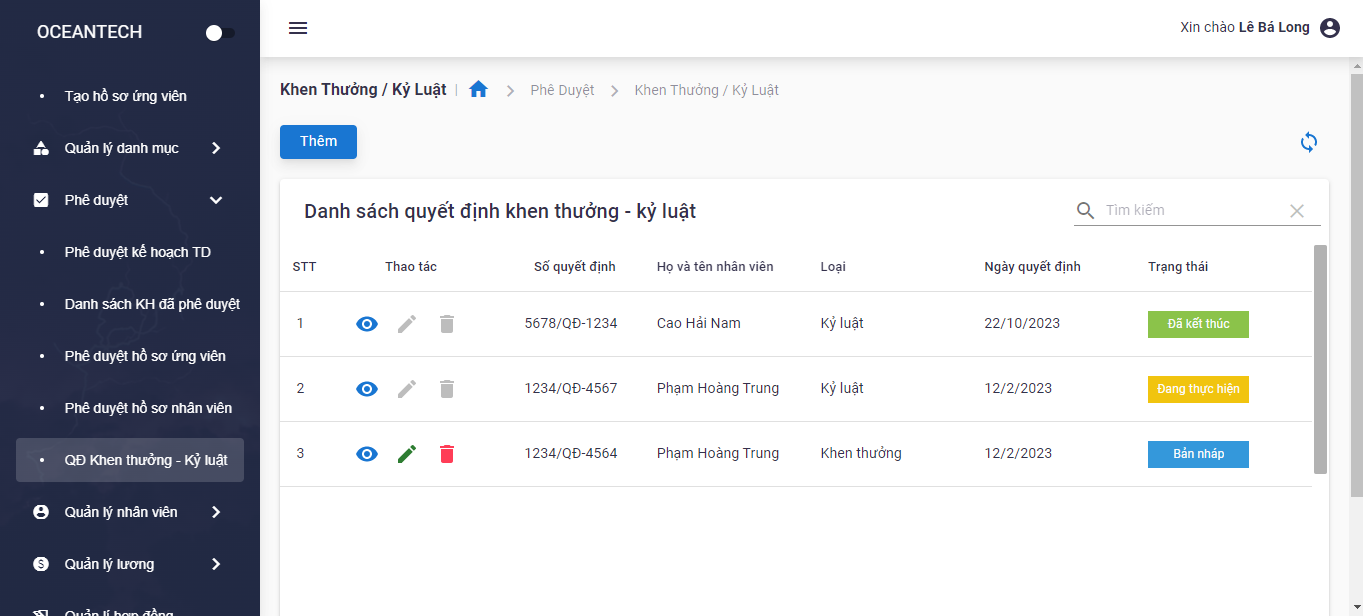Click Quản lý nhân viên menu label

click(121, 512)
